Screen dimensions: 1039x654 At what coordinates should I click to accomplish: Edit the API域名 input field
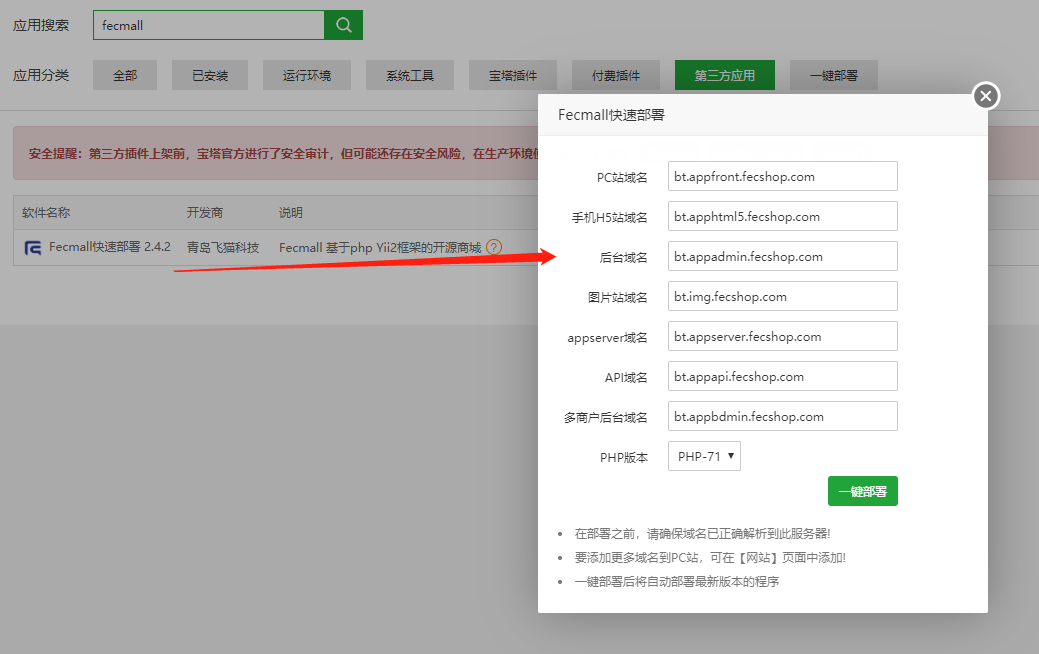pyautogui.click(x=783, y=376)
